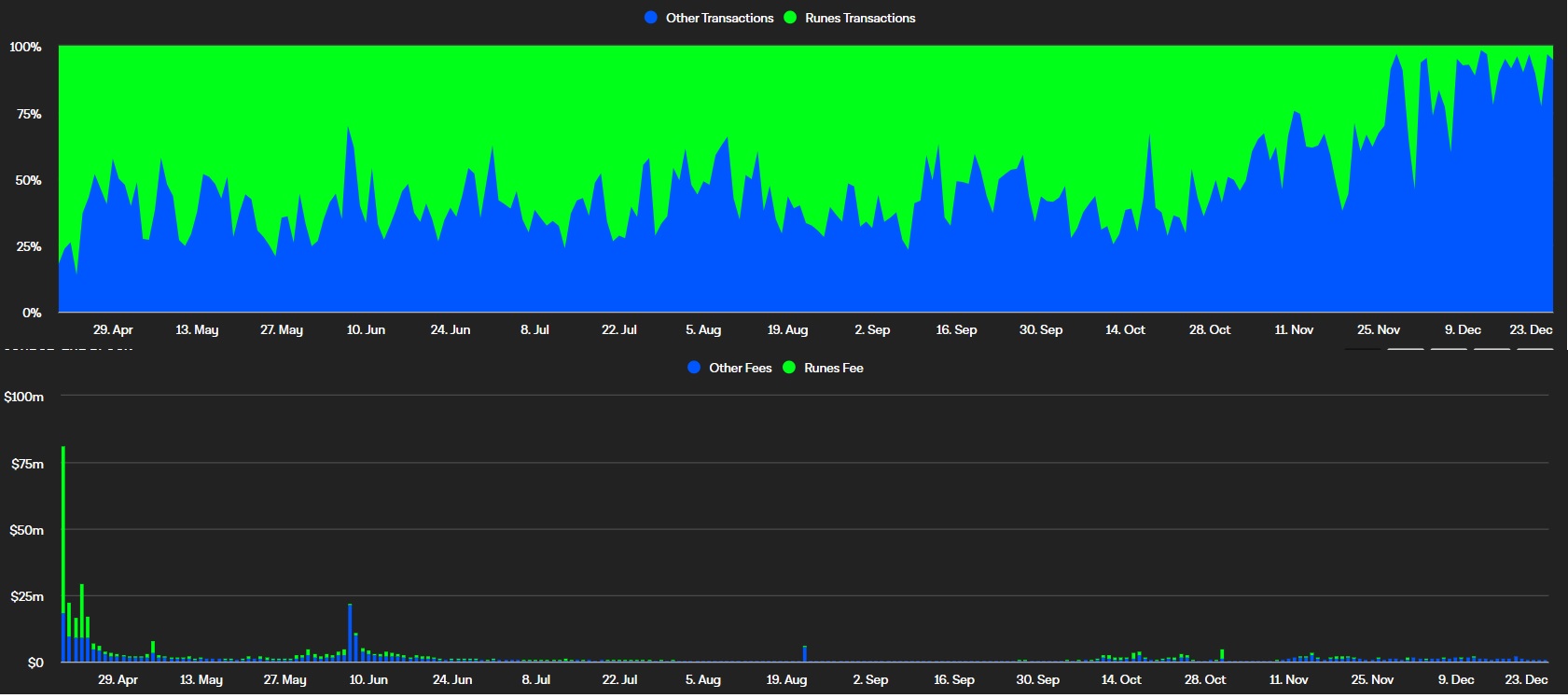Click the 100% y-axis label
This screenshot has width=1568, height=698.
pos(25,47)
